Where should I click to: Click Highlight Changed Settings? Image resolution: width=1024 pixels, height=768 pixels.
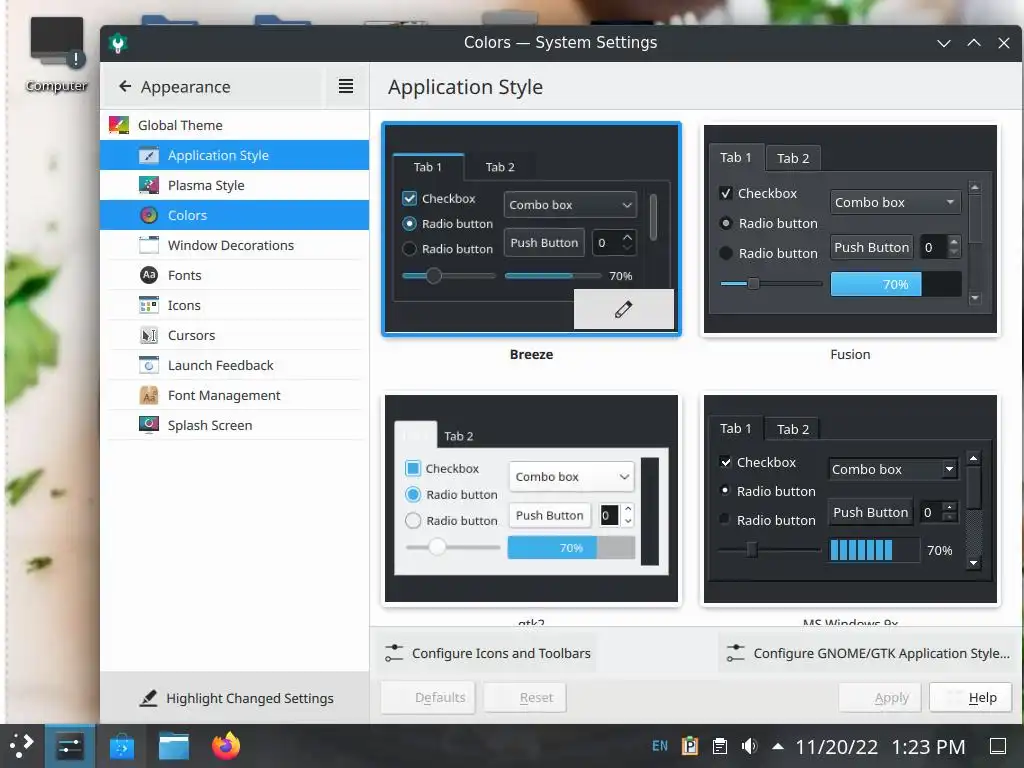coord(237,698)
